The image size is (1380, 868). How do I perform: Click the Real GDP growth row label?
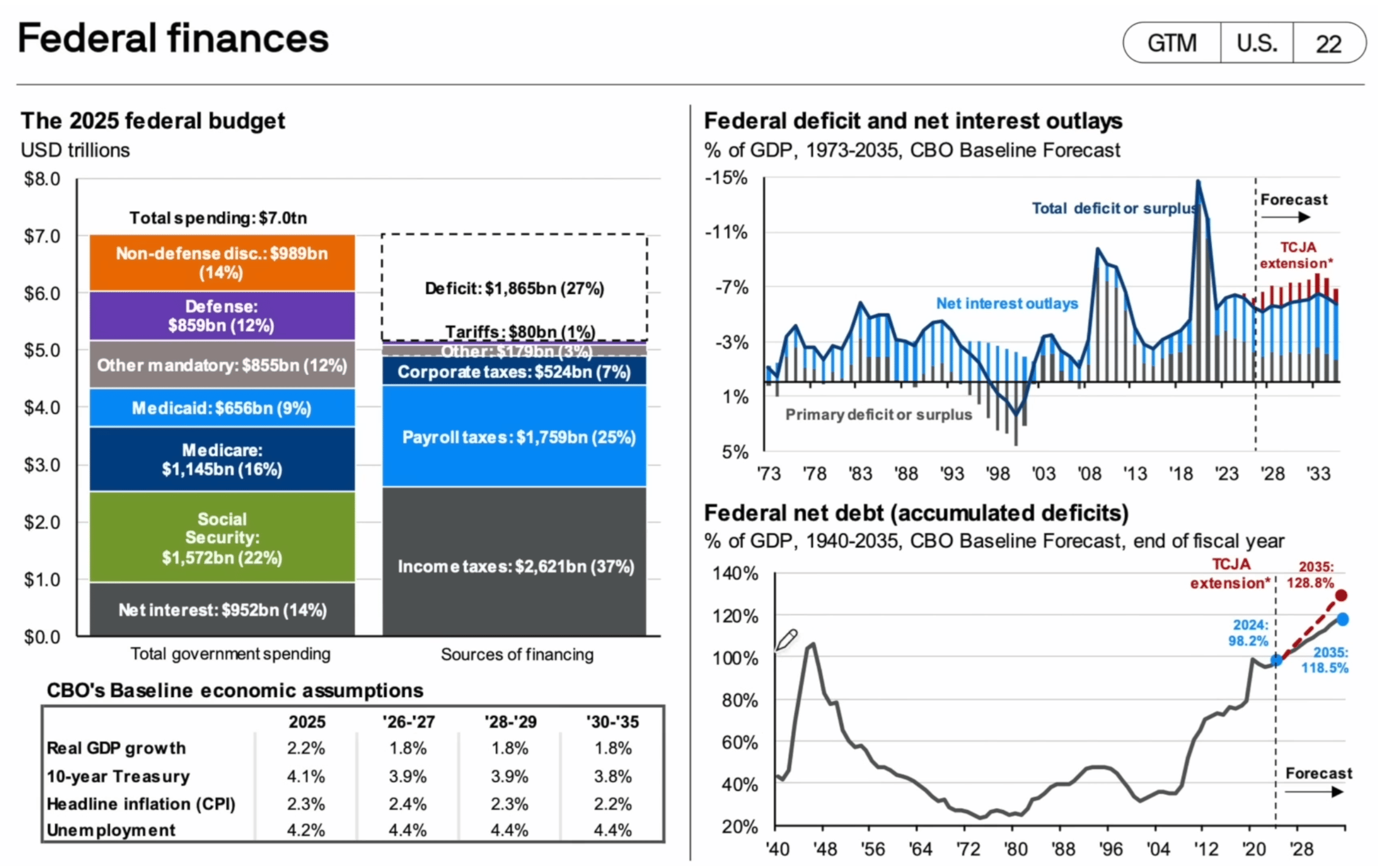[x=116, y=748]
